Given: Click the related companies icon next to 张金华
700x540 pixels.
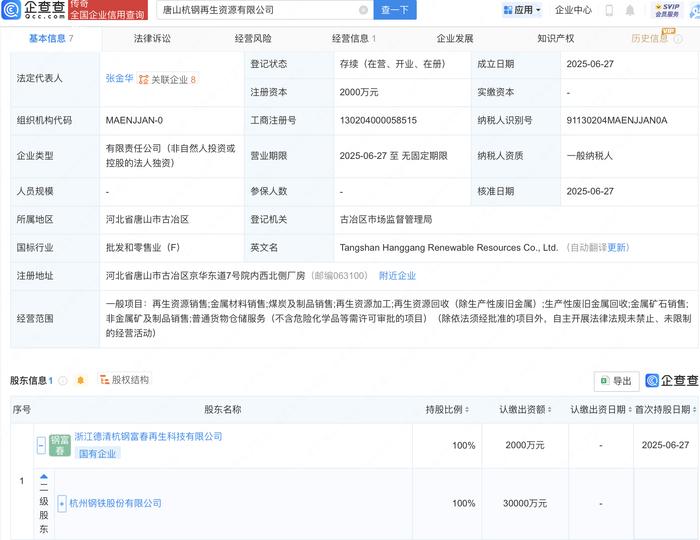Looking at the screenshot, I should click(143, 80).
